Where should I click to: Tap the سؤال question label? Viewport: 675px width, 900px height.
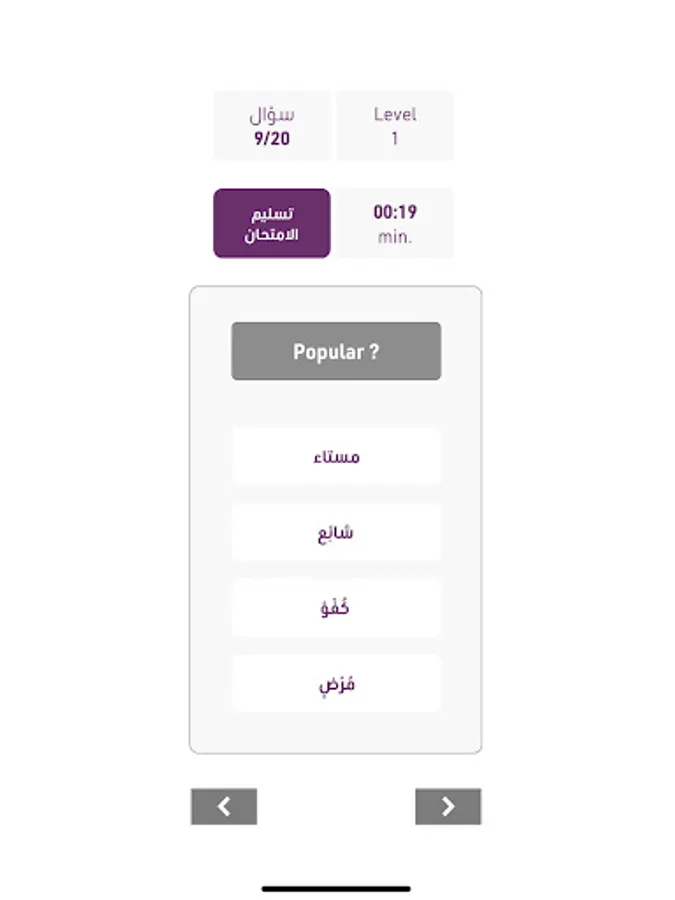272,114
